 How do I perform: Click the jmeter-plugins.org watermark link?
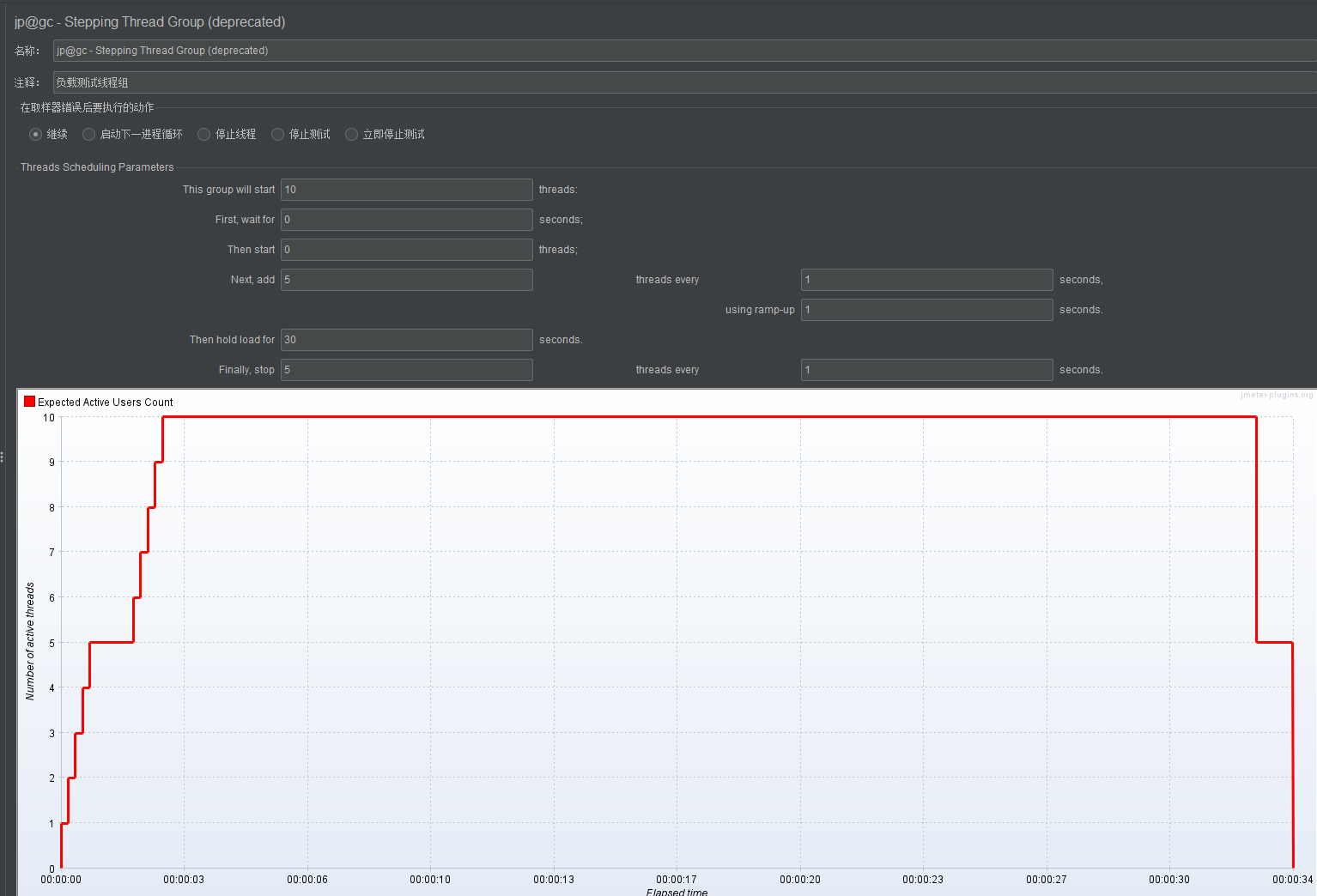(1277, 395)
